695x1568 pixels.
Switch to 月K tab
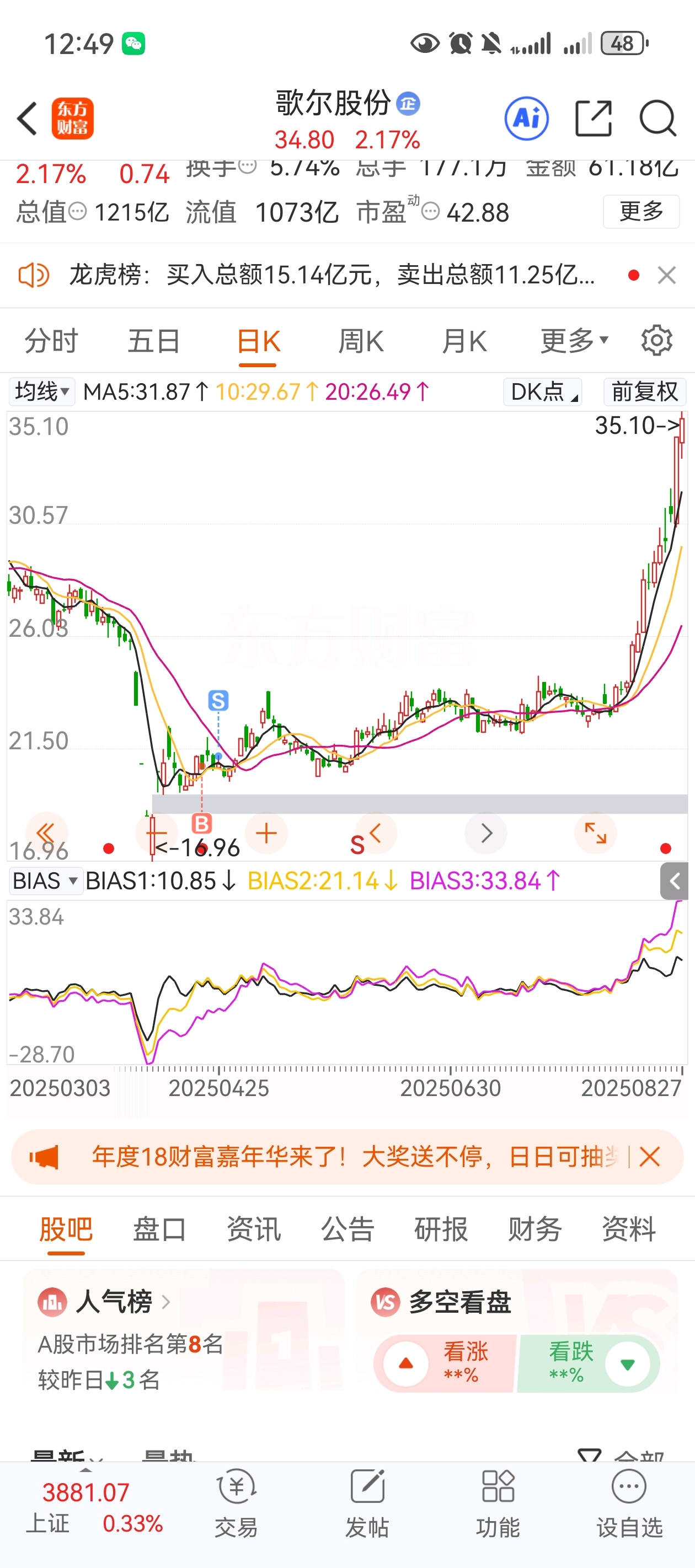464,340
